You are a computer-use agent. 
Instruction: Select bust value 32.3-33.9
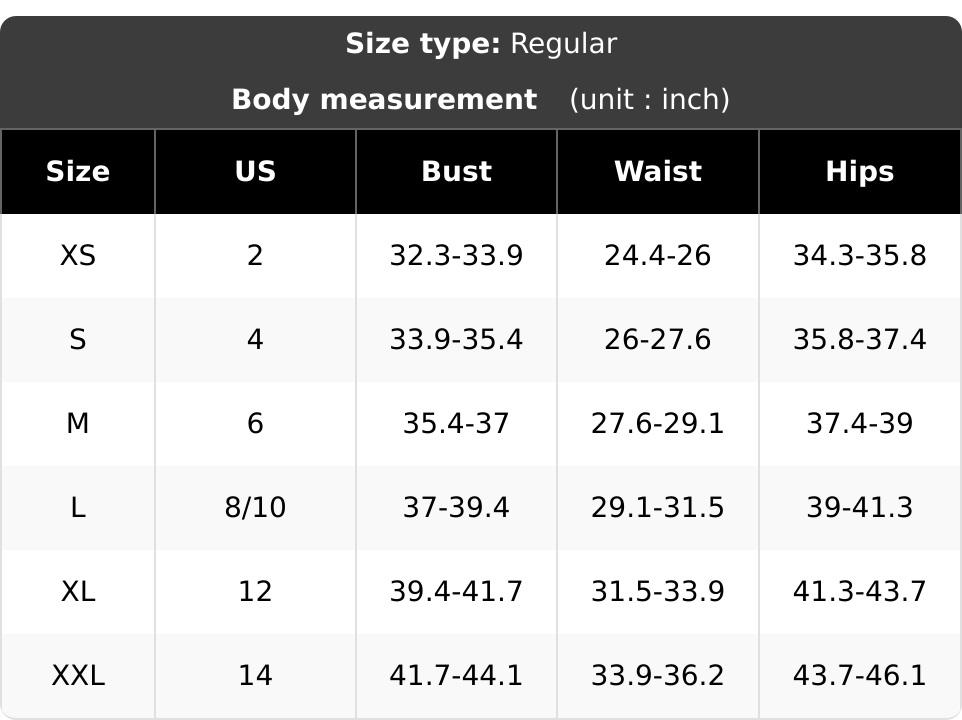coord(456,255)
